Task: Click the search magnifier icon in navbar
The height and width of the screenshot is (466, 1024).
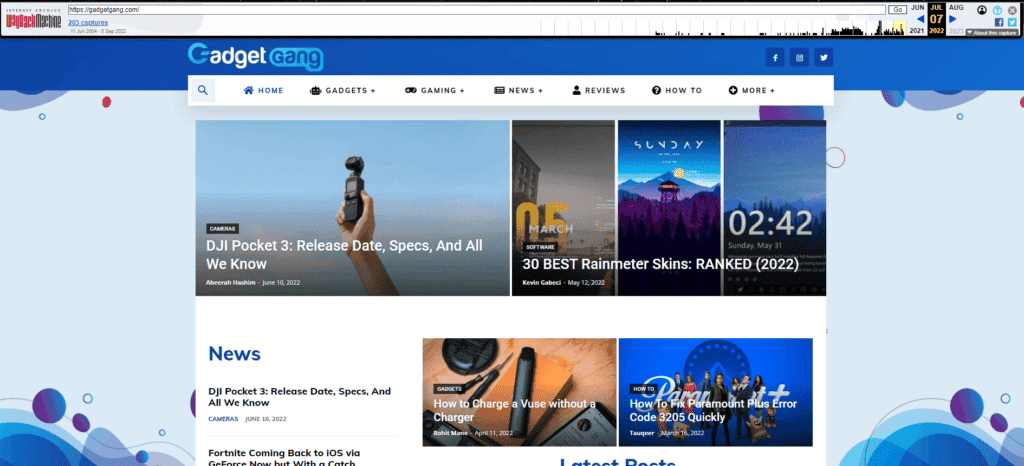Action: pyautogui.click(x=202, y=90)
